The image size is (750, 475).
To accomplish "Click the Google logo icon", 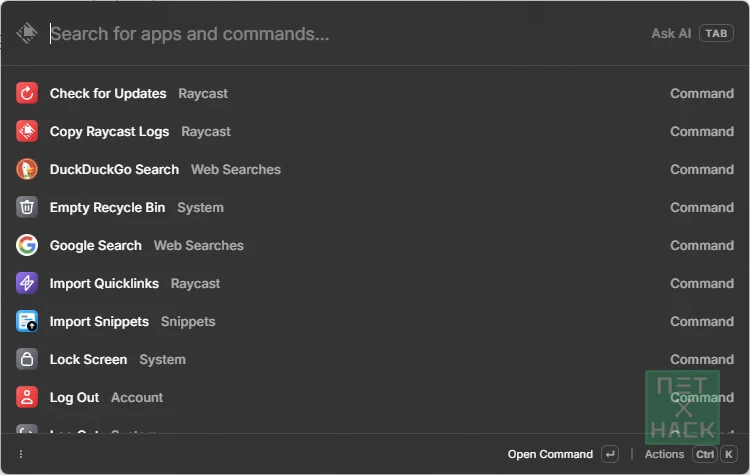I will tap(27, 245).
